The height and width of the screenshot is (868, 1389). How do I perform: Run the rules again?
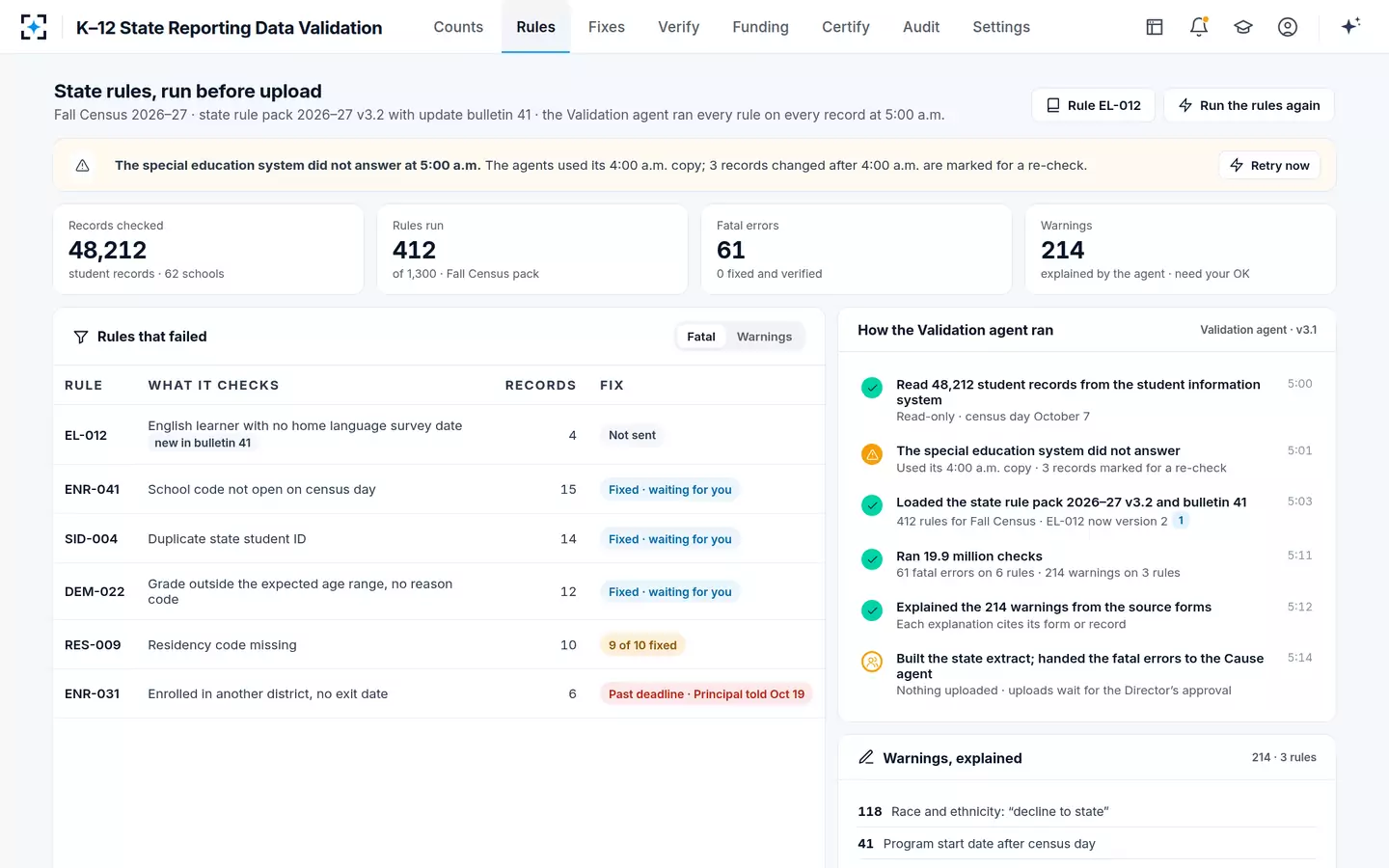pos(1249,105)
